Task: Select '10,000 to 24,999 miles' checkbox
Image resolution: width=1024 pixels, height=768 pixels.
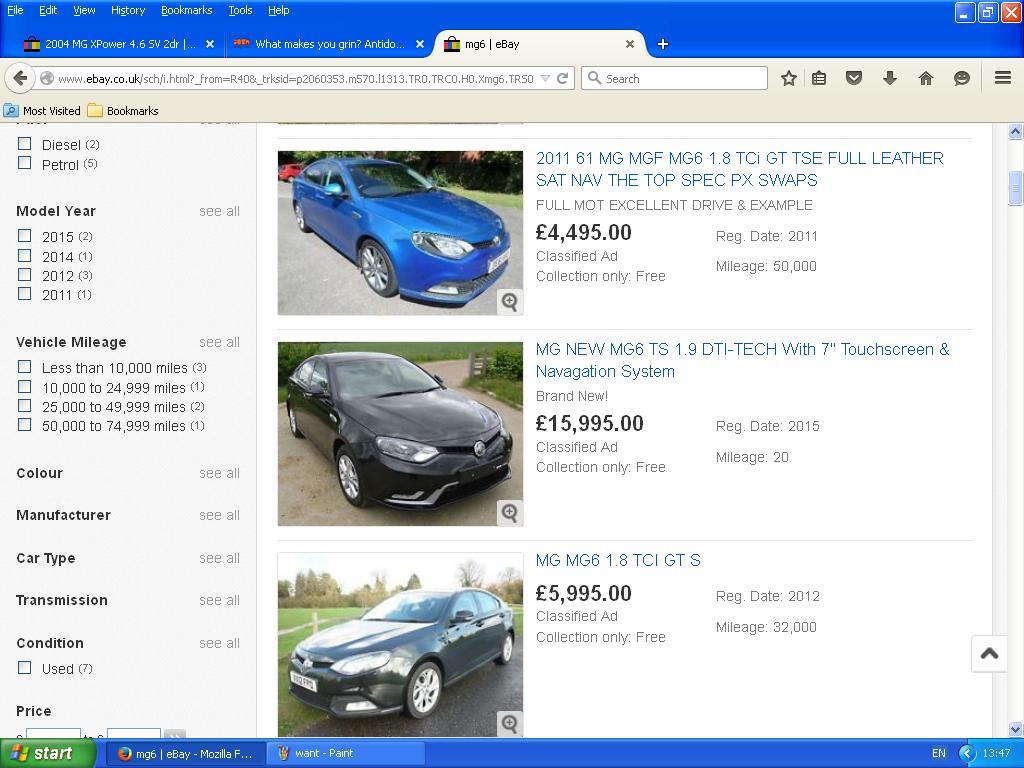Action: [x=25, y=387]
